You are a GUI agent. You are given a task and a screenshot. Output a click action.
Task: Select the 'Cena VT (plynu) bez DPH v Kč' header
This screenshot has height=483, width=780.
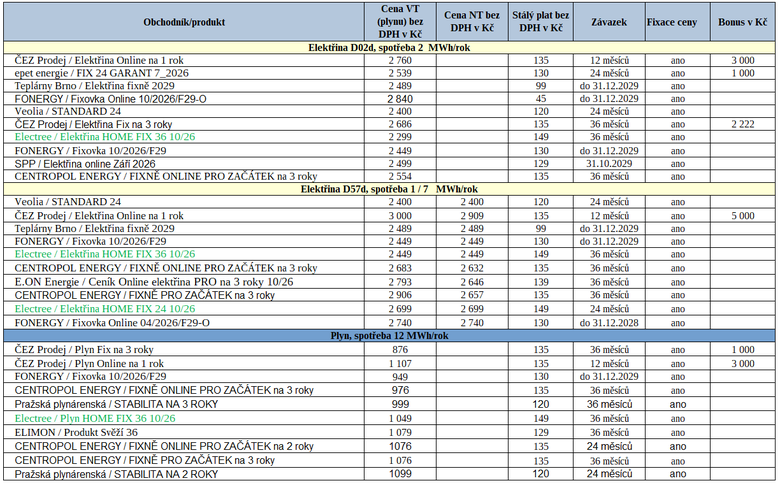(400, 22)
